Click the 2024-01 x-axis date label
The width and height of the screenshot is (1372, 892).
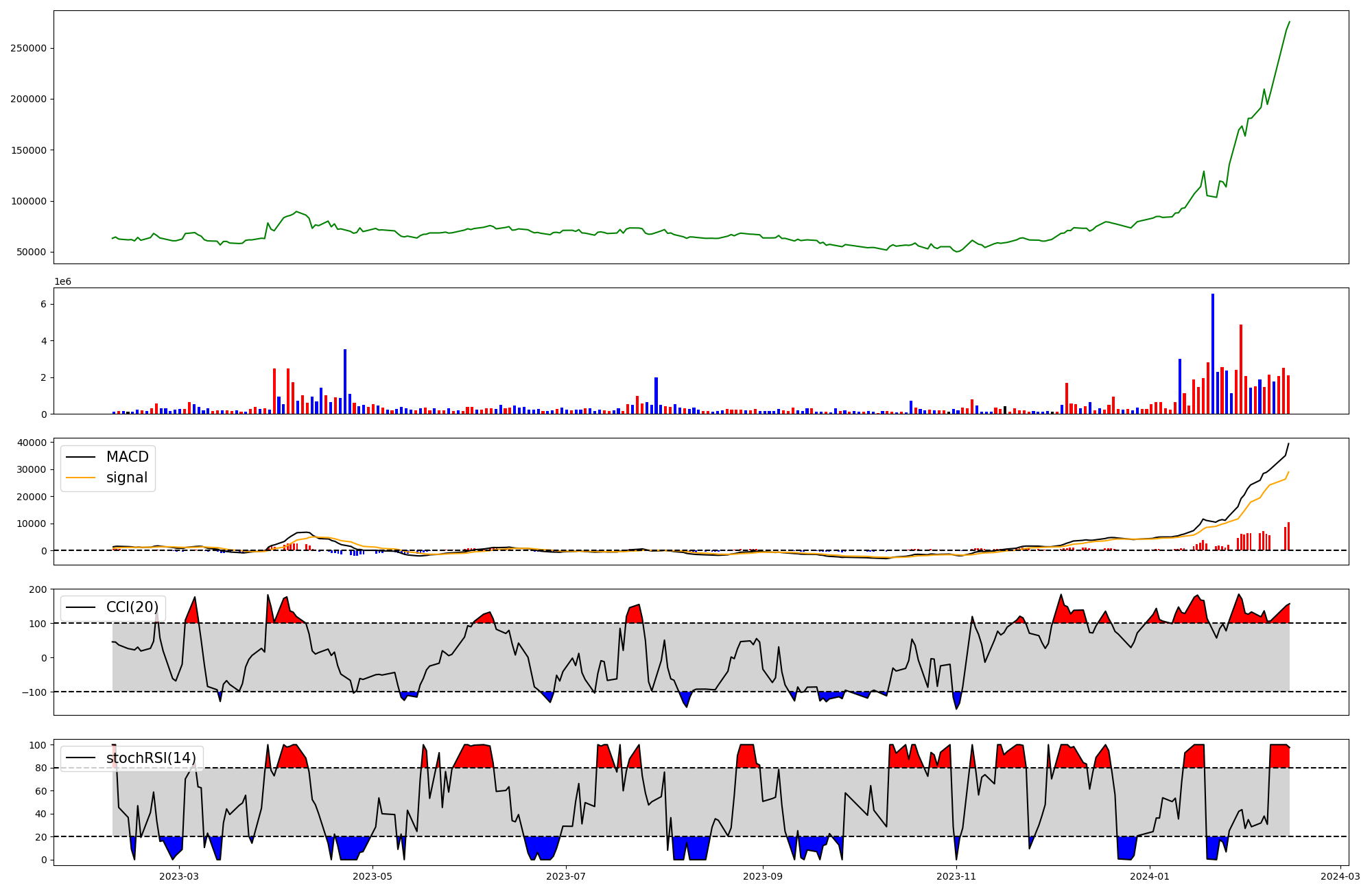click(x=1150, y=876)
